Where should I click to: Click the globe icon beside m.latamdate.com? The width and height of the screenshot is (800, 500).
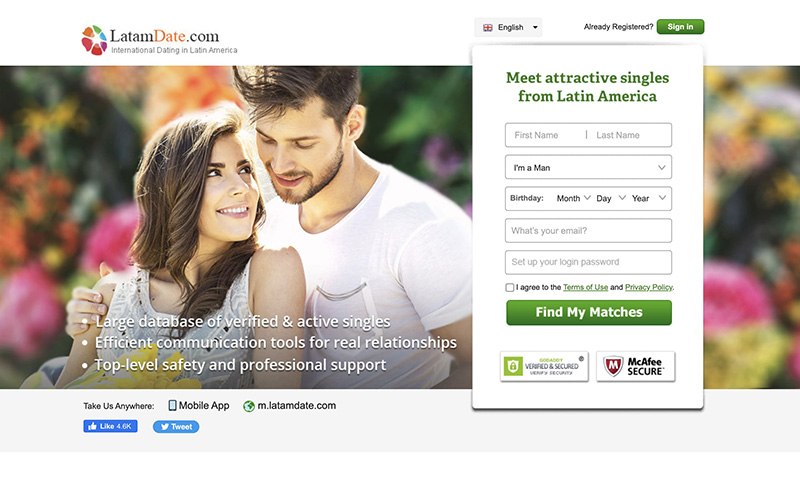[x=249, y=406]
